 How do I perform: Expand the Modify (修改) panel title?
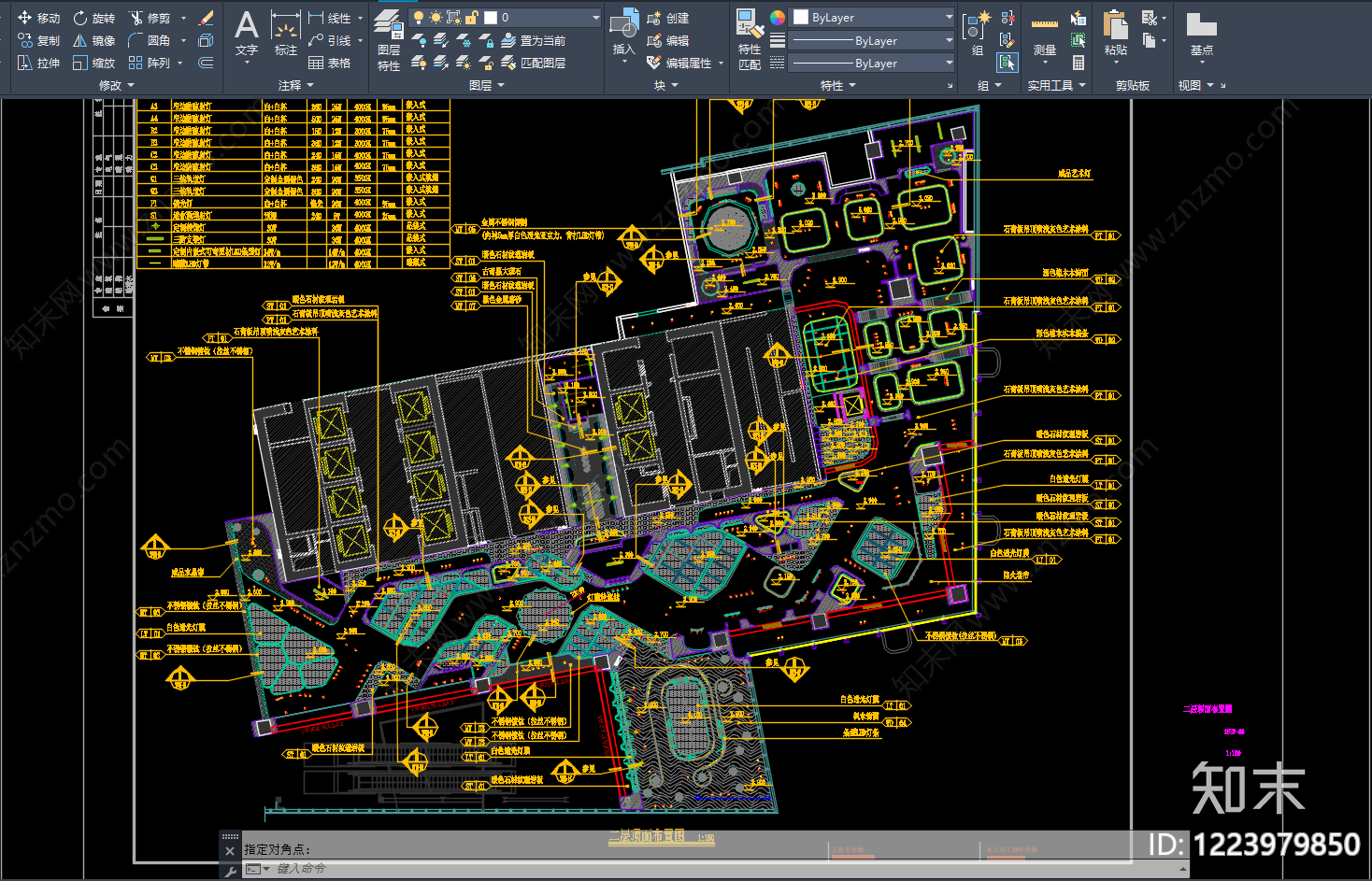click(117, 85)
